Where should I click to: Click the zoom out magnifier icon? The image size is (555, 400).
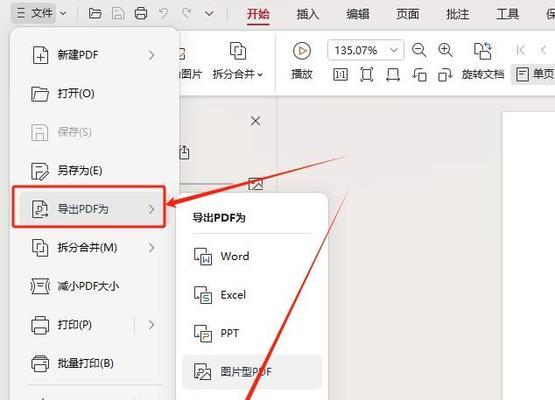419,50
